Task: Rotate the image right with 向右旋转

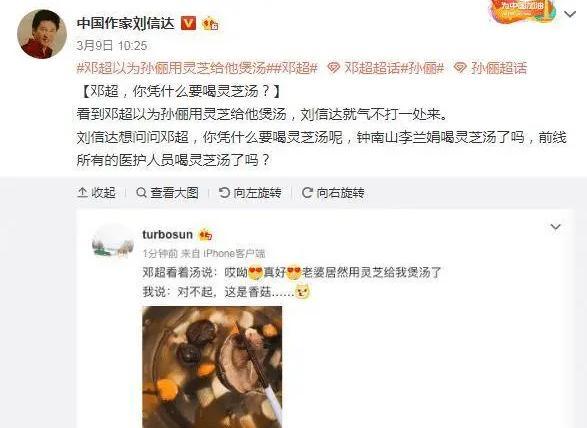Action: click(x=333, y=193)
